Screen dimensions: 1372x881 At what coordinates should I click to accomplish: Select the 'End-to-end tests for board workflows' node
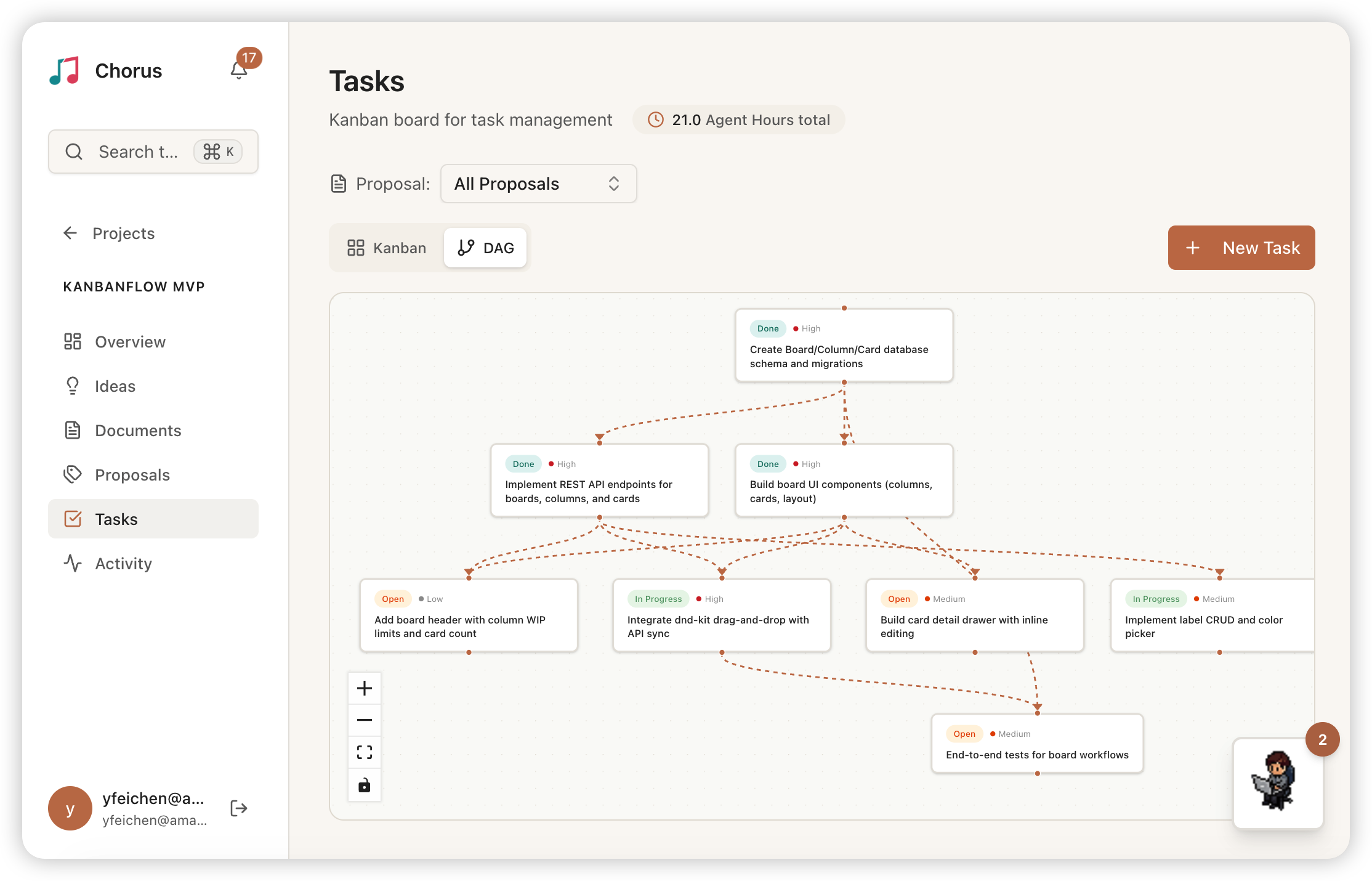[1037, 744]
